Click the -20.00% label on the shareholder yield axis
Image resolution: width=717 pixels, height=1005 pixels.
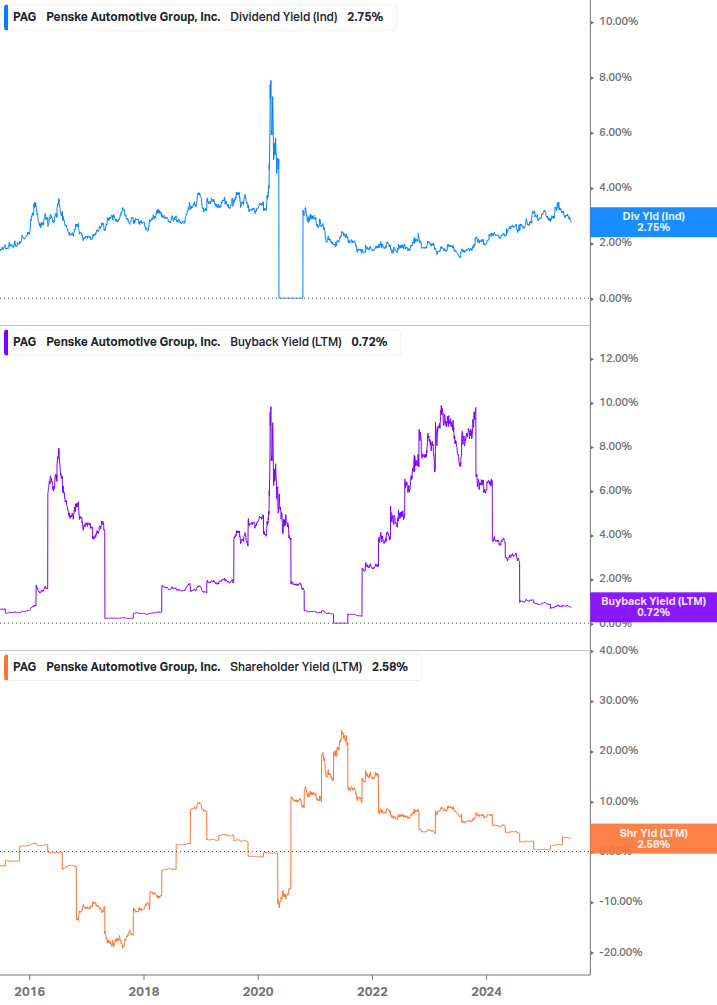pos(620,952)
